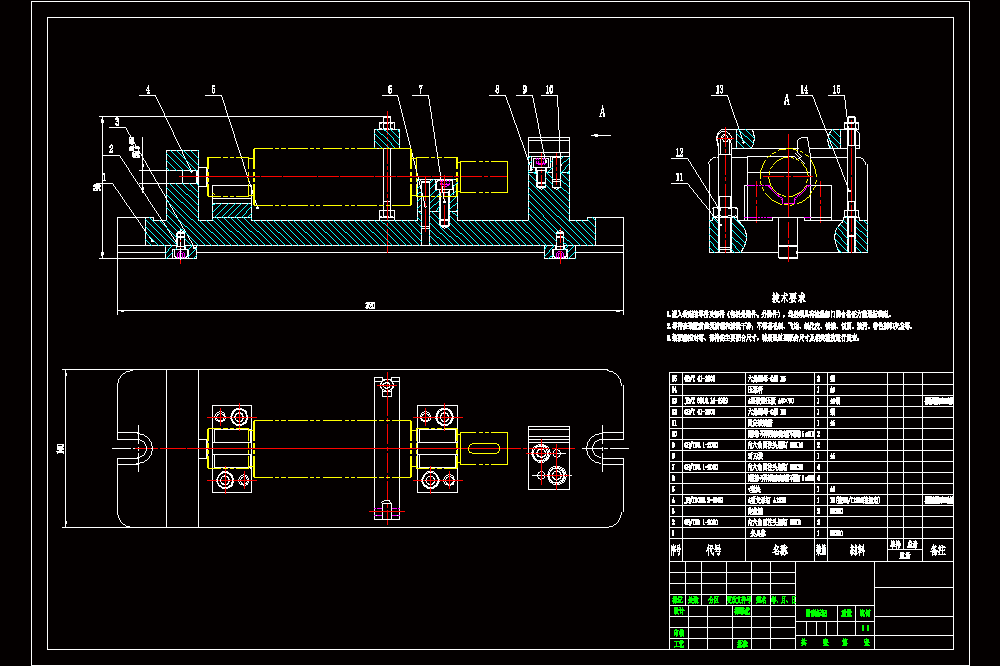Click the left U-shaped slot in plan view
The image size is (1000, 666).
(x=135, y=448)
